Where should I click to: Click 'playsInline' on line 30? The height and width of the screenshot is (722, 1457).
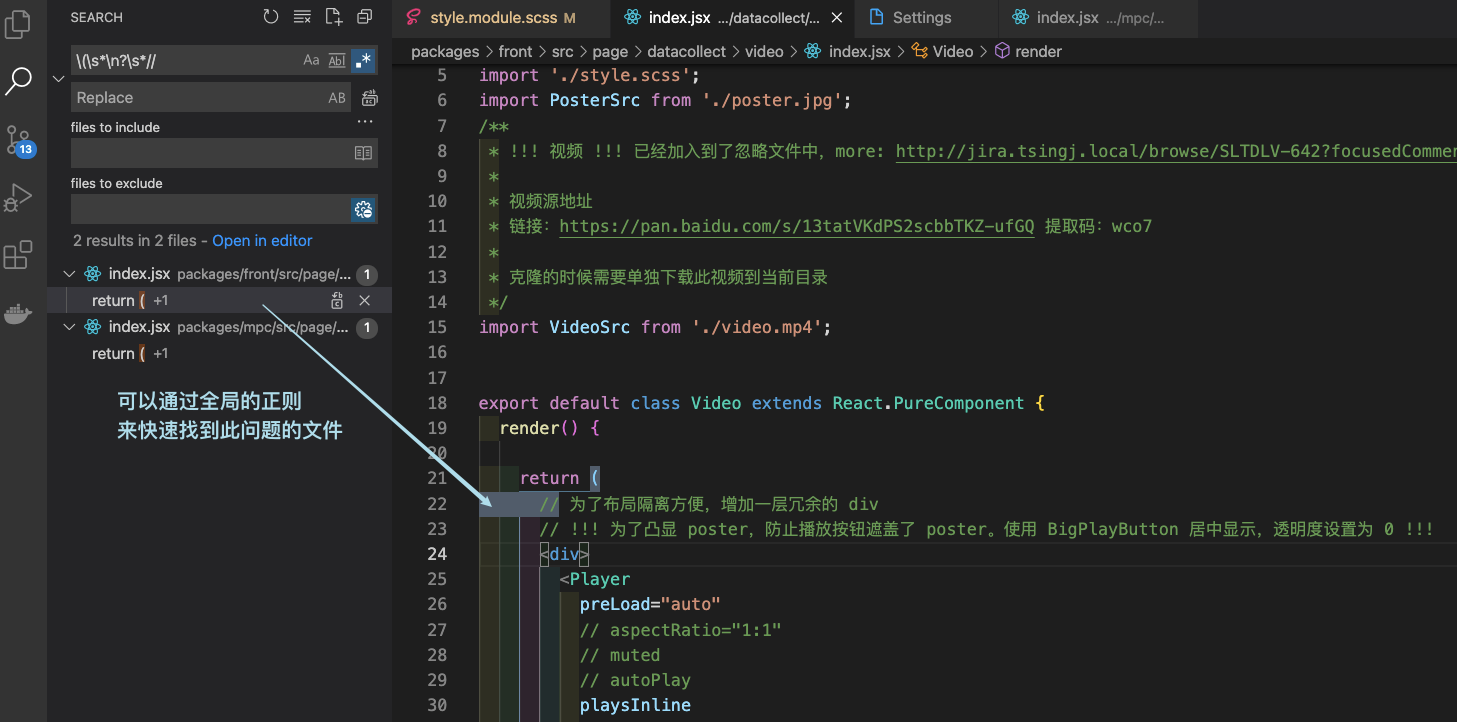635,705
